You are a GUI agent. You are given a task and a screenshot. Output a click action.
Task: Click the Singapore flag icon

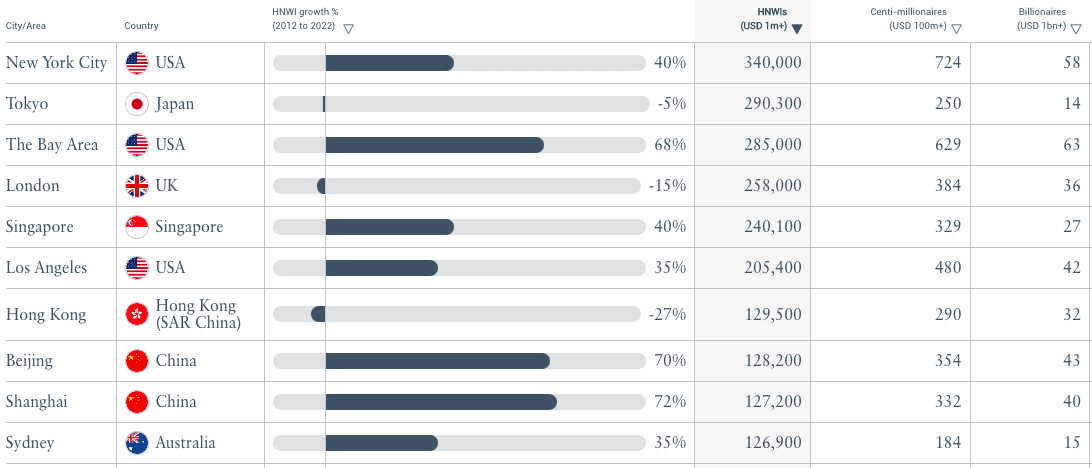pyautogui.click(x=137, y=227)
